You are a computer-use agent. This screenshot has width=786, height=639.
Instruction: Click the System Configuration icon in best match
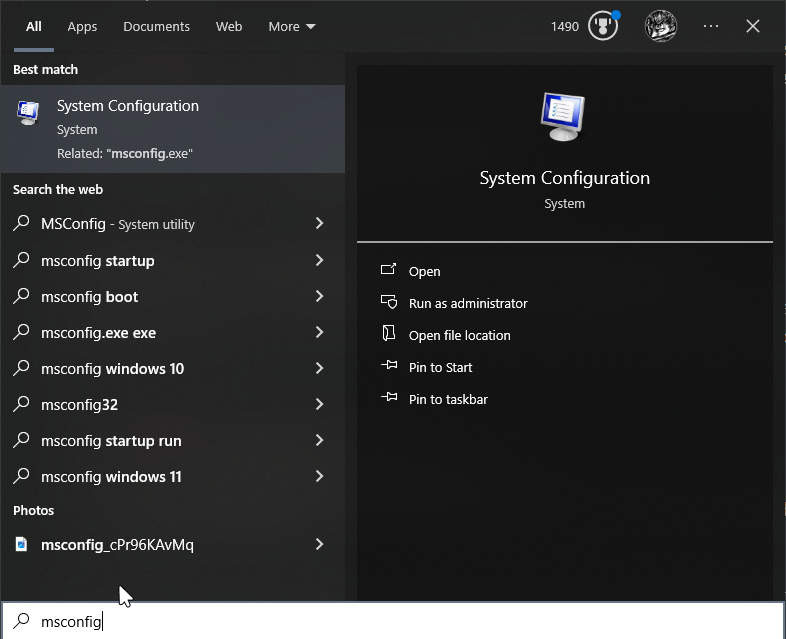pos(28,112)
